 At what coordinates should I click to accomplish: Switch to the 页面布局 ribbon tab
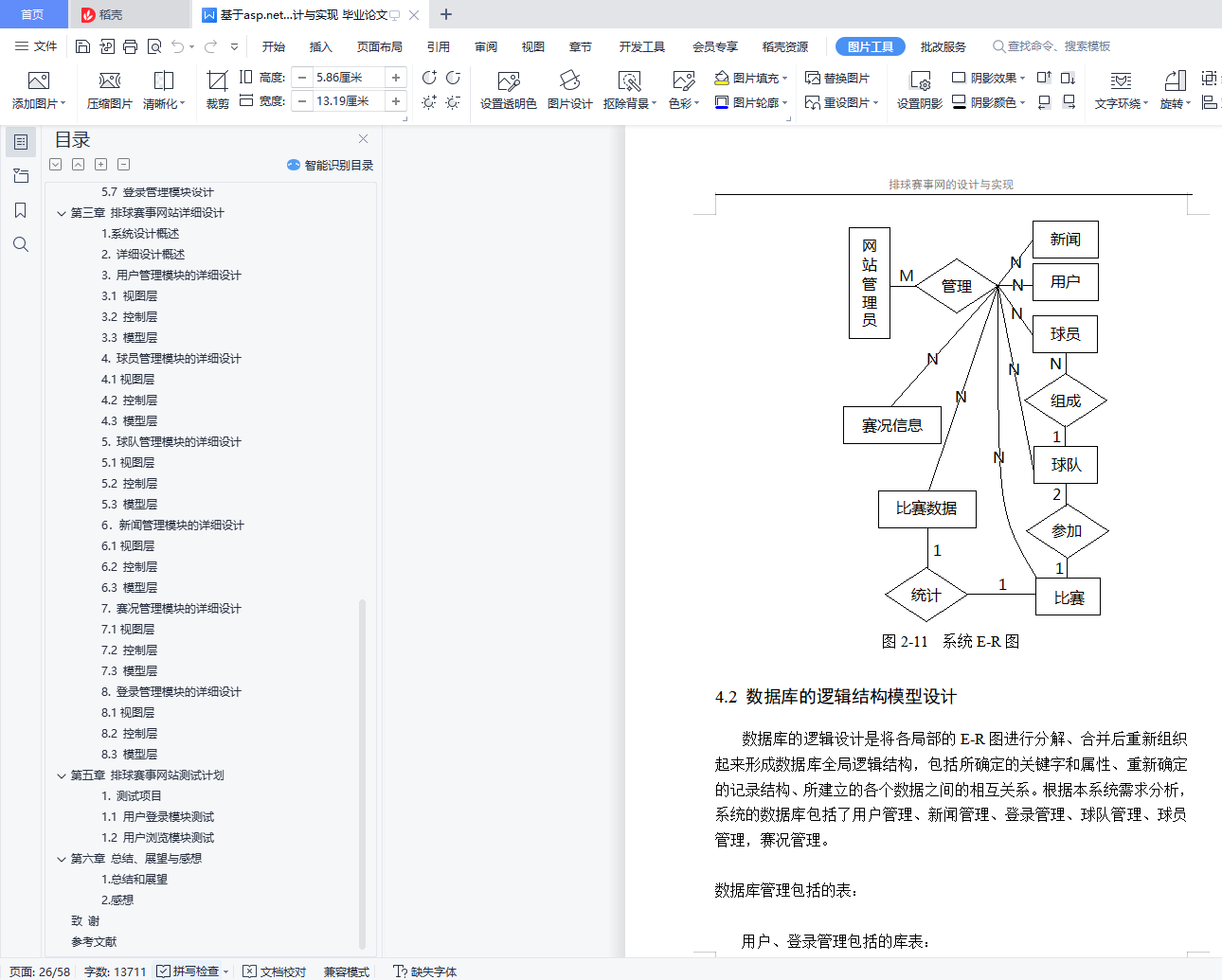[380, 46]
